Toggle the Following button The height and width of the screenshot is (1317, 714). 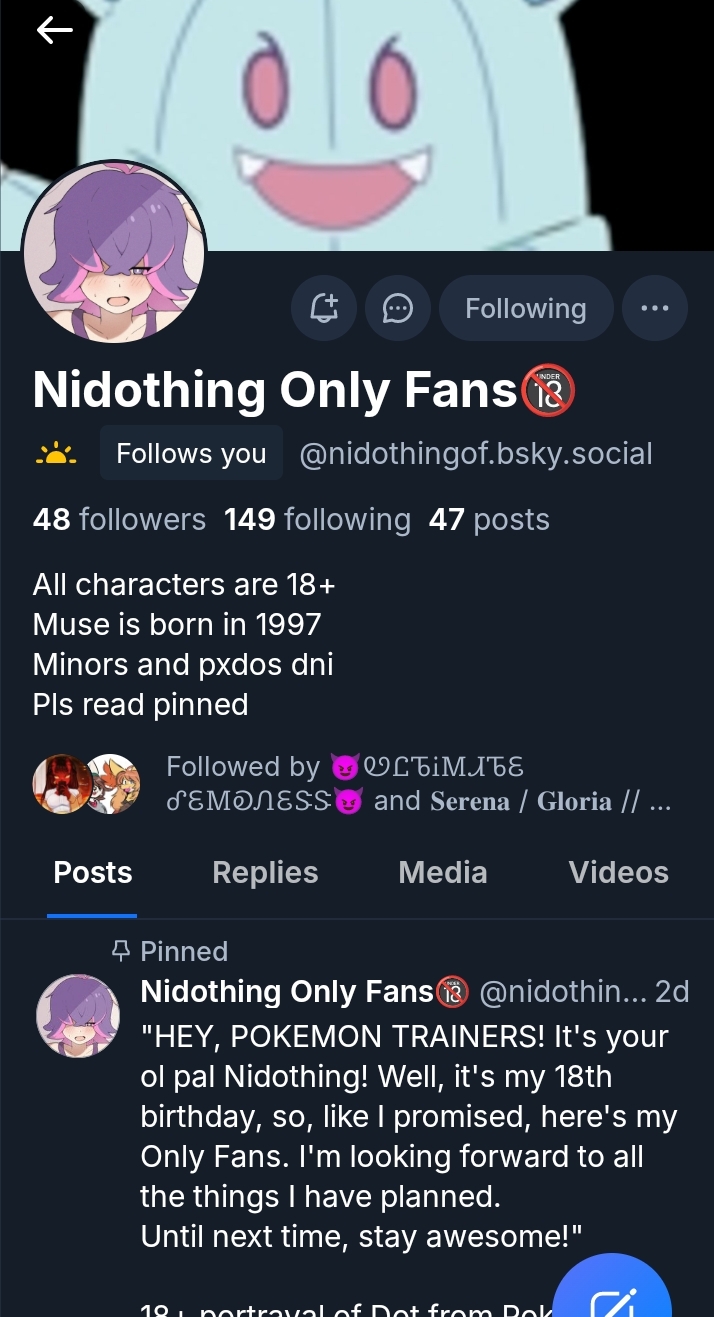point(526,308)
